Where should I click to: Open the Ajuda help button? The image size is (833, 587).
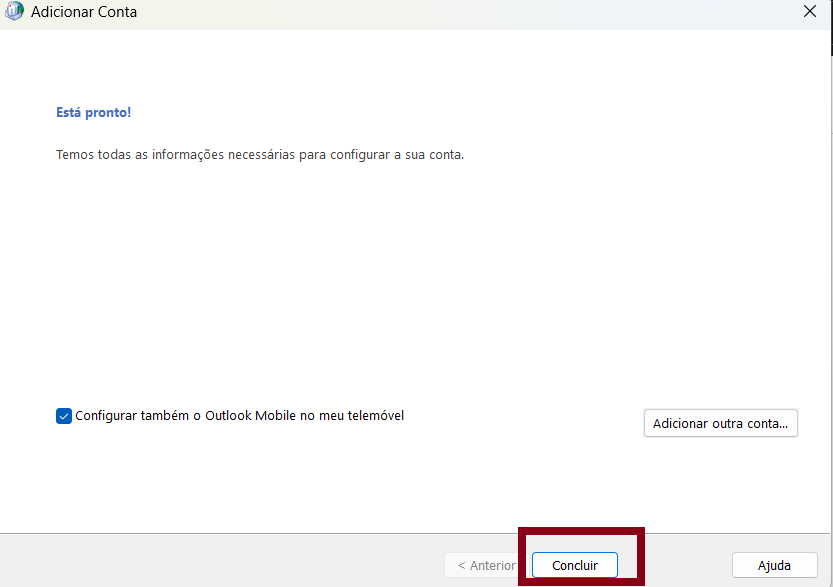tap(774, 565)
